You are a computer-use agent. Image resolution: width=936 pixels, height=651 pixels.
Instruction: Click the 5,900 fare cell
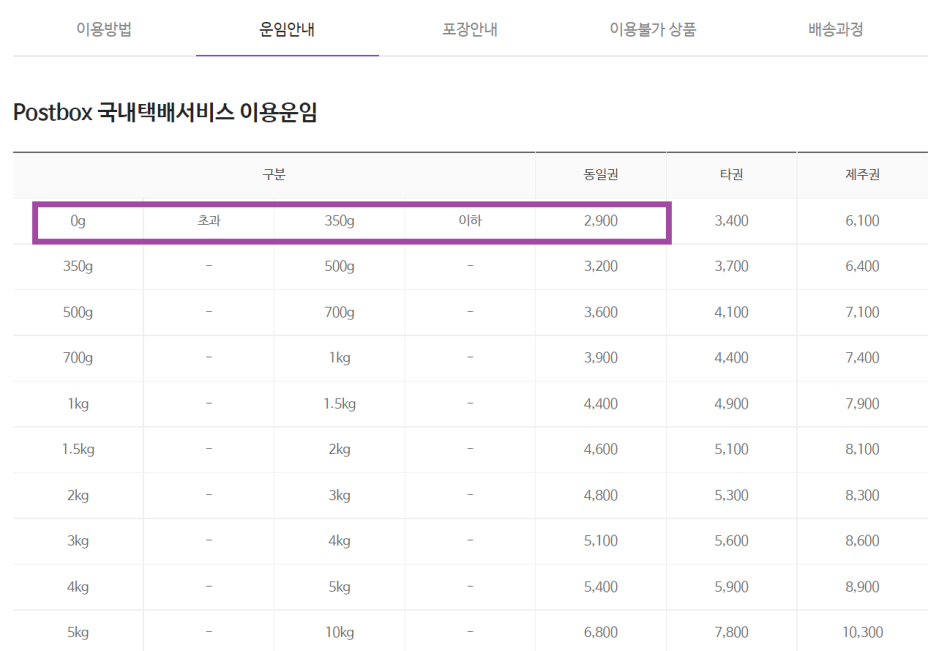pos(731,587)
